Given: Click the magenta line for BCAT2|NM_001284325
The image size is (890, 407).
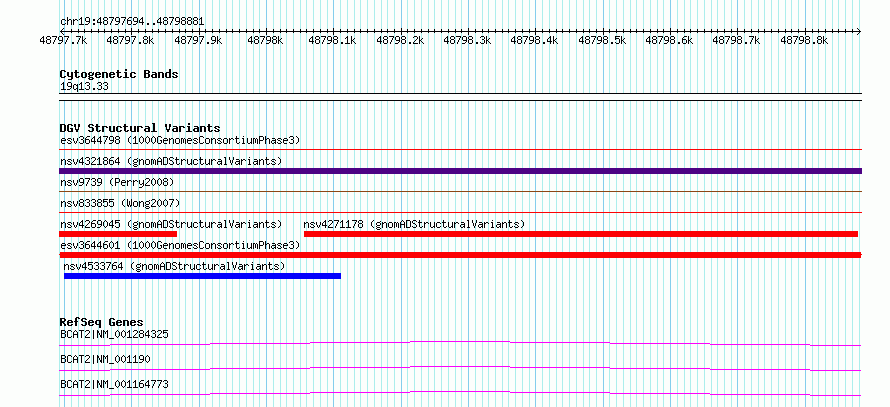Looking at the screenshot, I should [x=460, y=343].
